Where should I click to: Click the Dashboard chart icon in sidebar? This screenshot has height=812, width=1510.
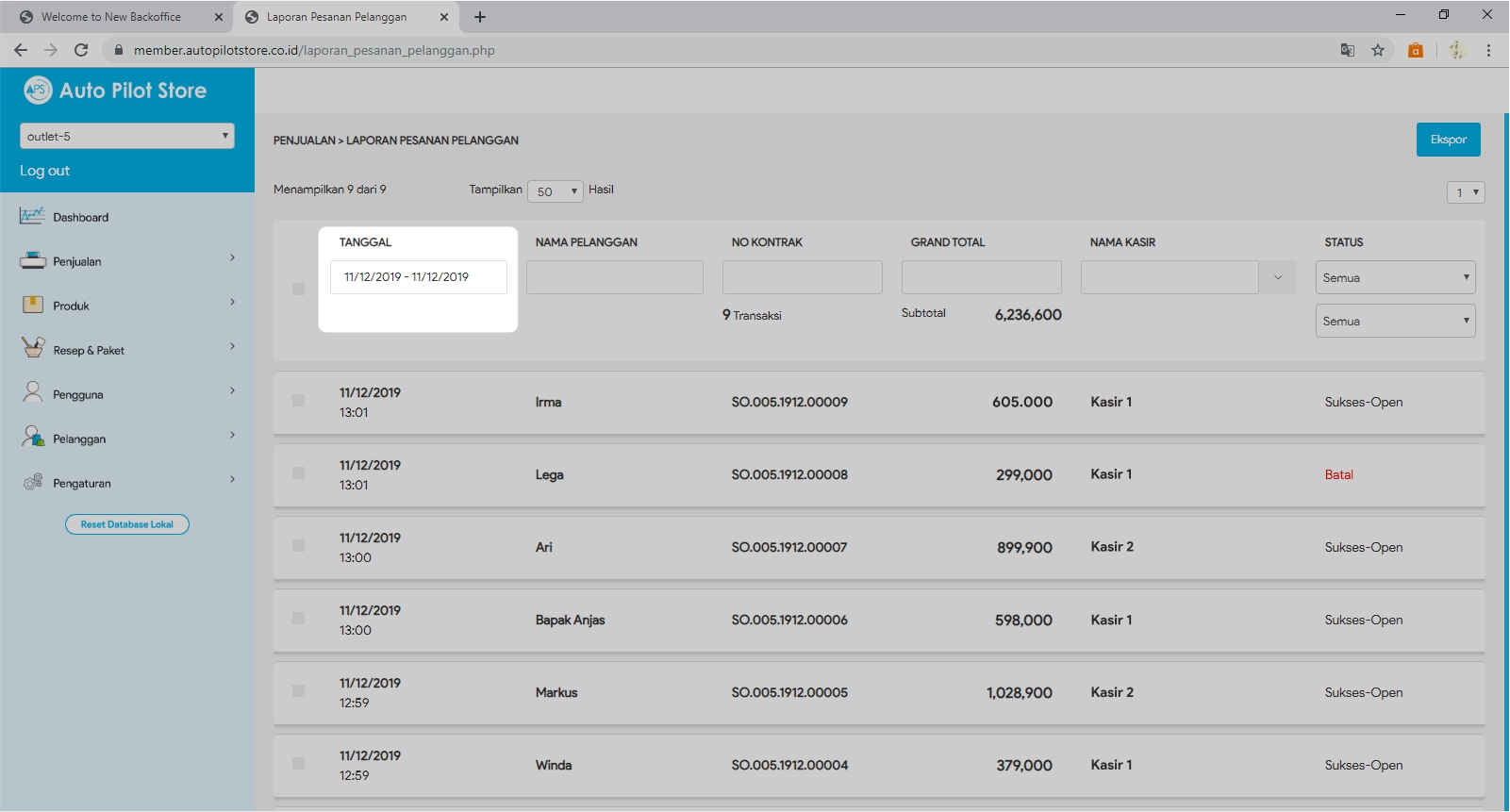pyautogui.click(x=32, y=216)
